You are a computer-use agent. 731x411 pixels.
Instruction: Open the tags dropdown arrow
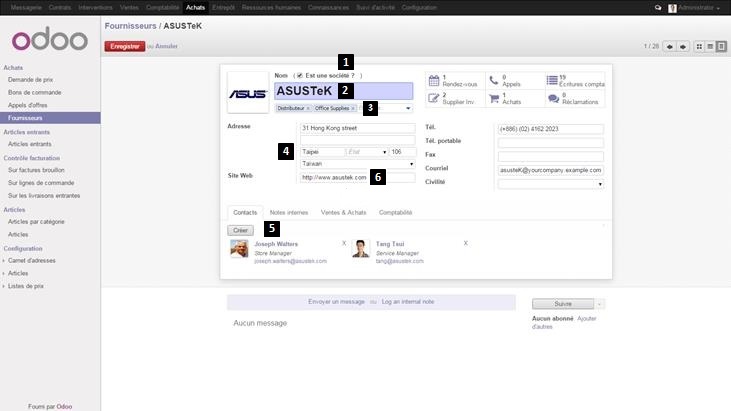(408, 109)
